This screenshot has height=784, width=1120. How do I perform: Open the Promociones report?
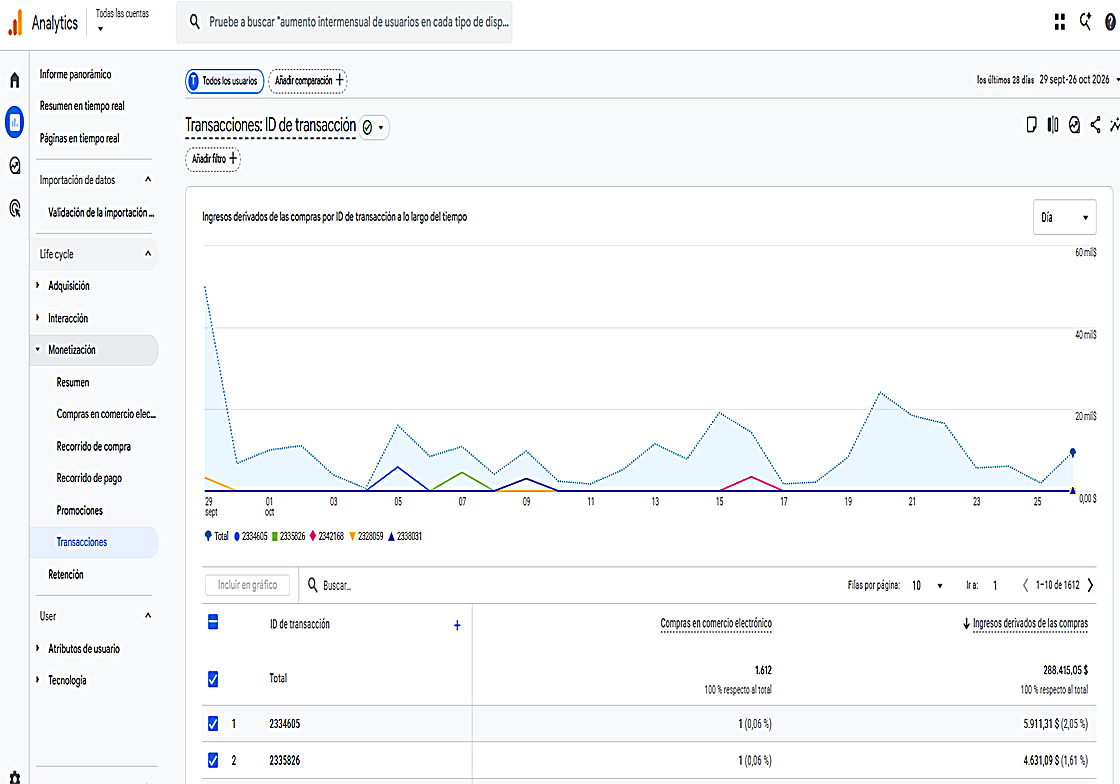point(79,511)
